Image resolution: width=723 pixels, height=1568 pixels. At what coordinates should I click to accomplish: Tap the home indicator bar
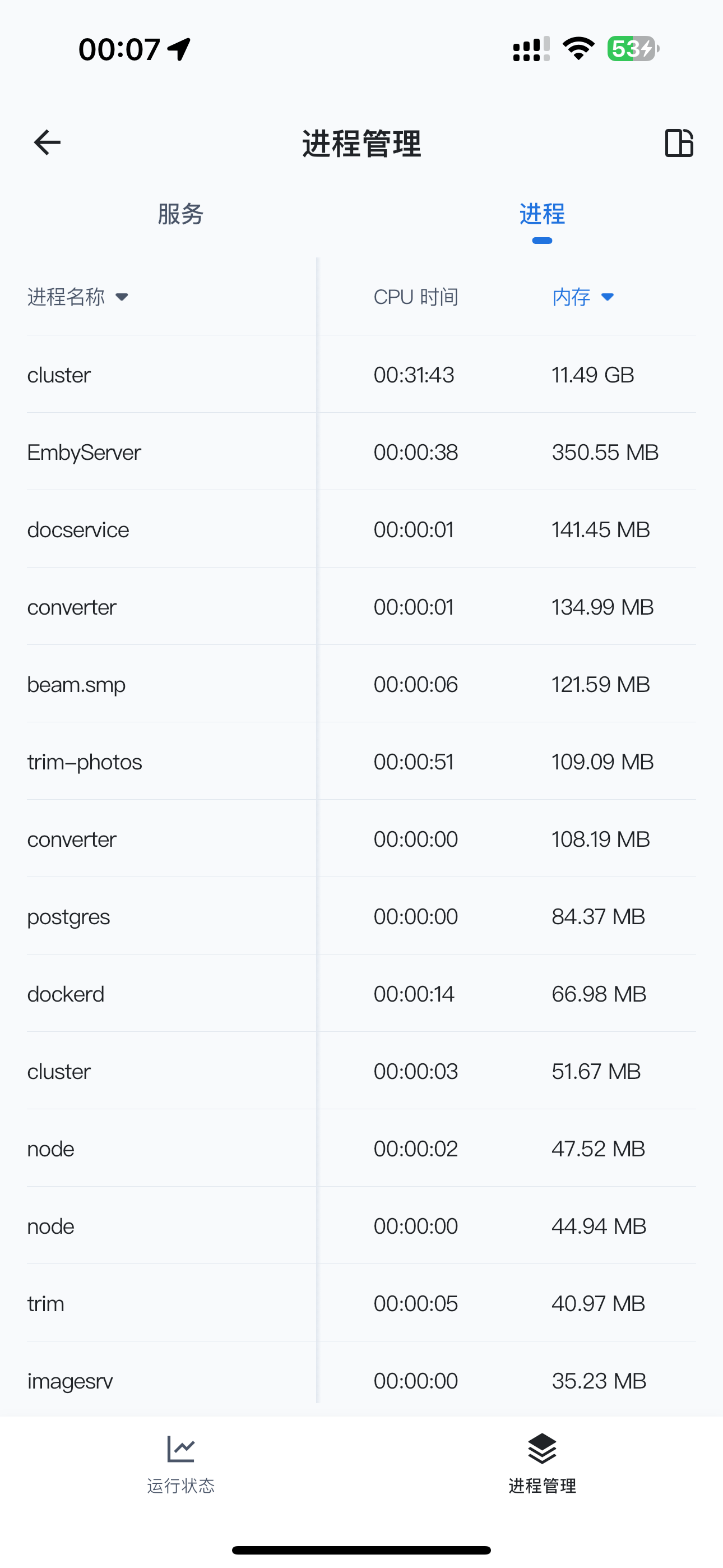pyautogui.click(x=361, y=1549)
